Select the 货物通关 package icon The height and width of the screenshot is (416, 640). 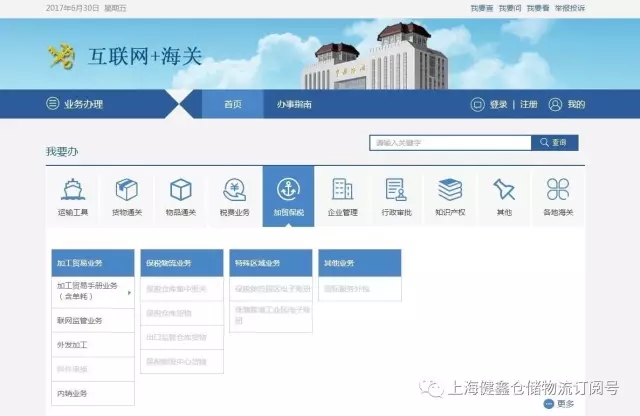127,189
